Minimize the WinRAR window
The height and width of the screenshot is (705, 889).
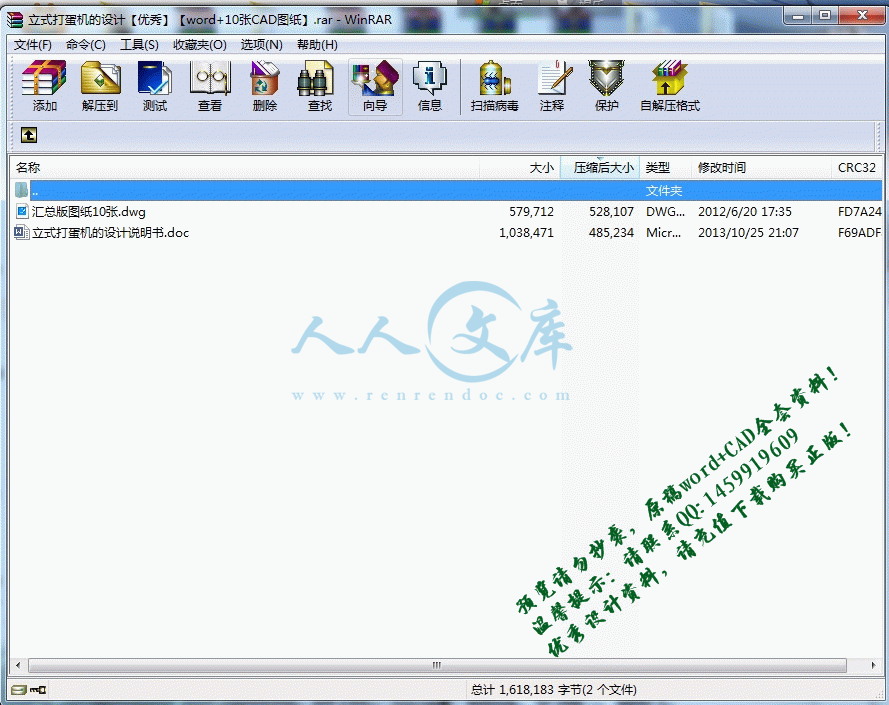coord(798,16)
